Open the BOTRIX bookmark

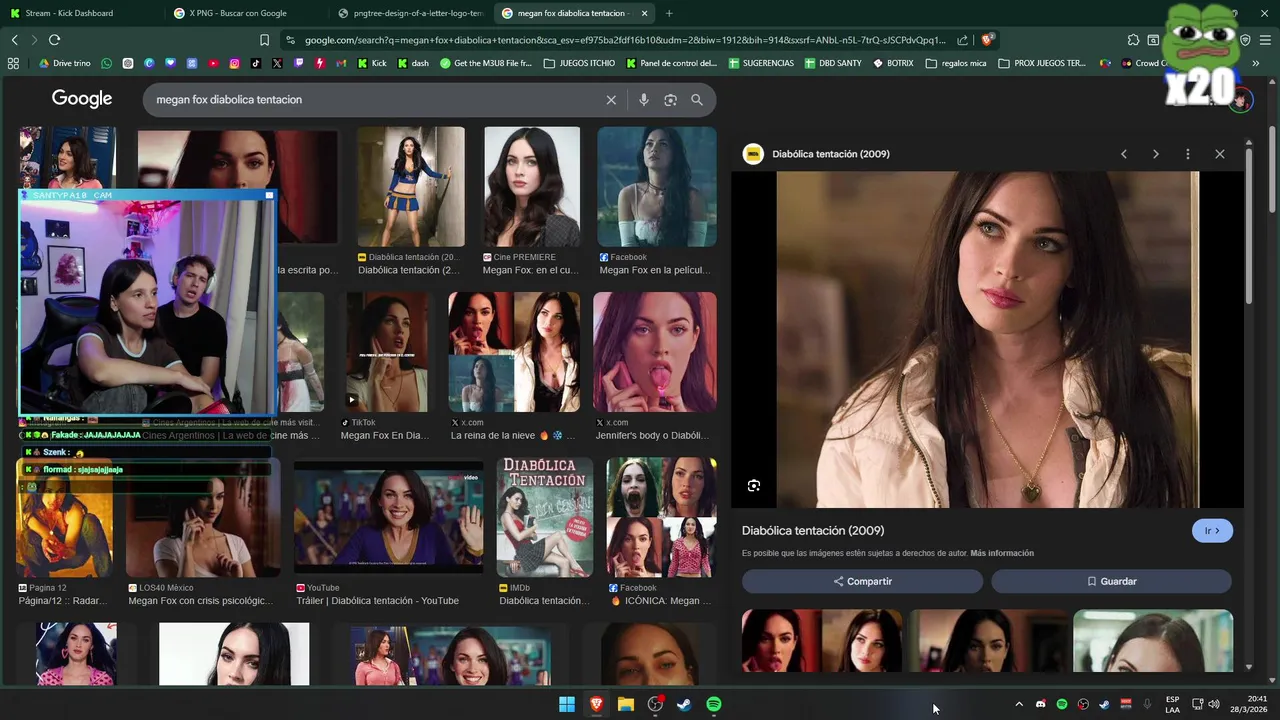click(893, 63)
